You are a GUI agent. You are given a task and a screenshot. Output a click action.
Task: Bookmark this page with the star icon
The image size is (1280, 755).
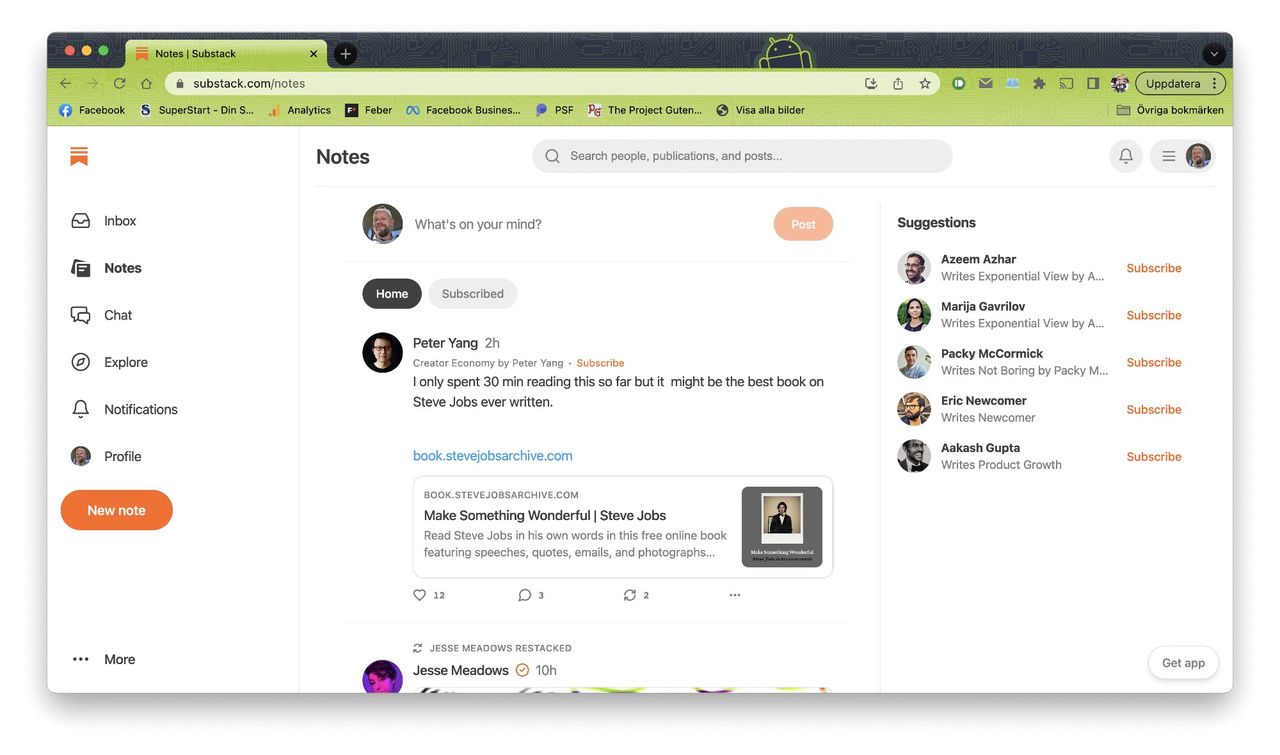[925, 84]
